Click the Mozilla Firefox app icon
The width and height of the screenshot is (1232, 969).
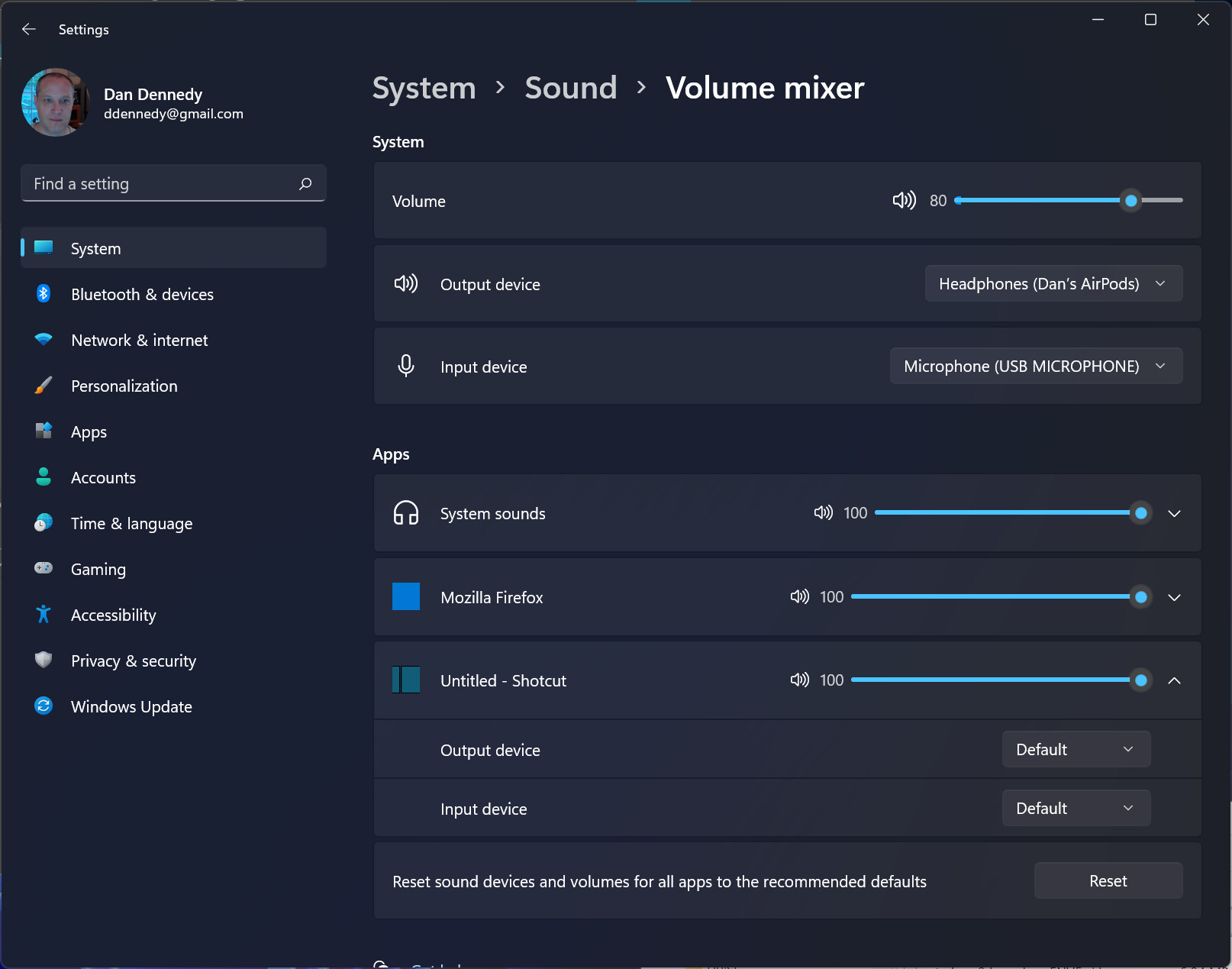[x=406, y=596]
